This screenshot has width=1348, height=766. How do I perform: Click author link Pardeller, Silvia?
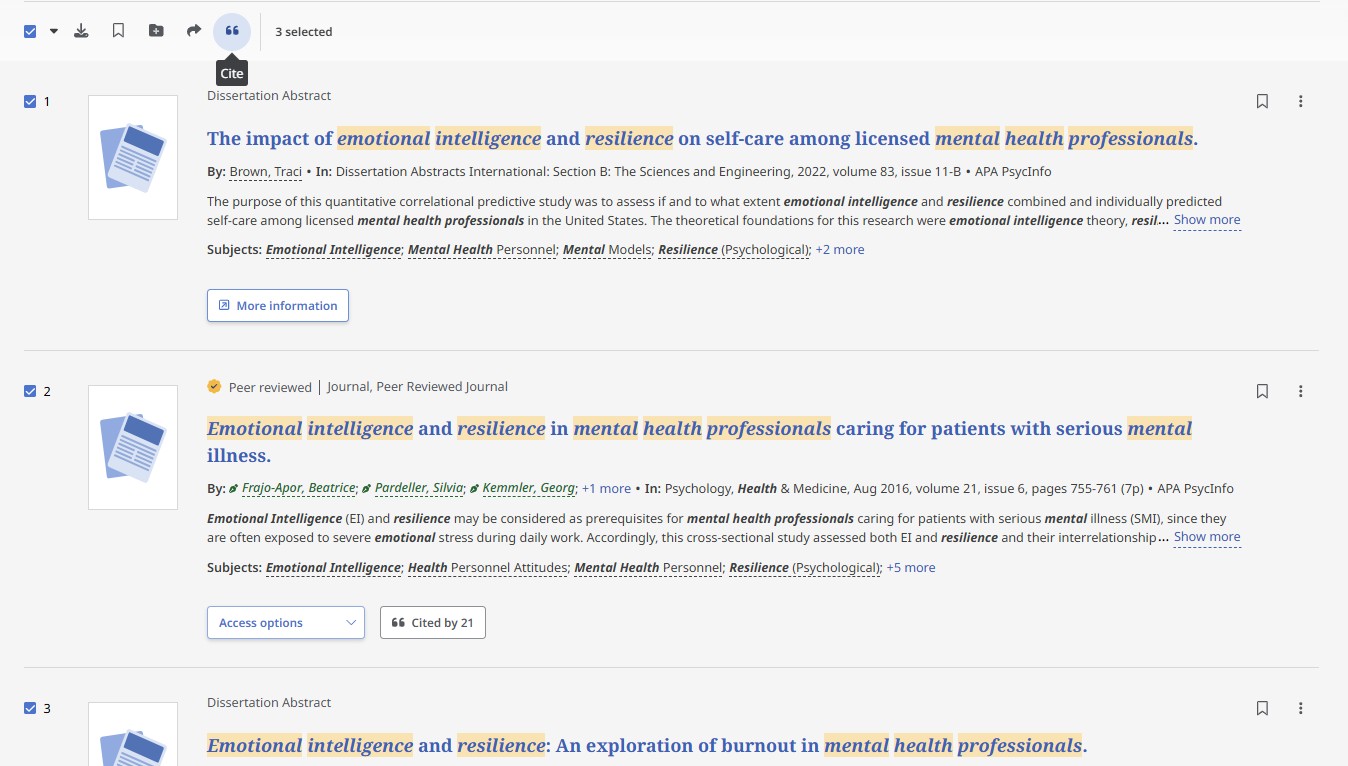(x=419, y=489)
